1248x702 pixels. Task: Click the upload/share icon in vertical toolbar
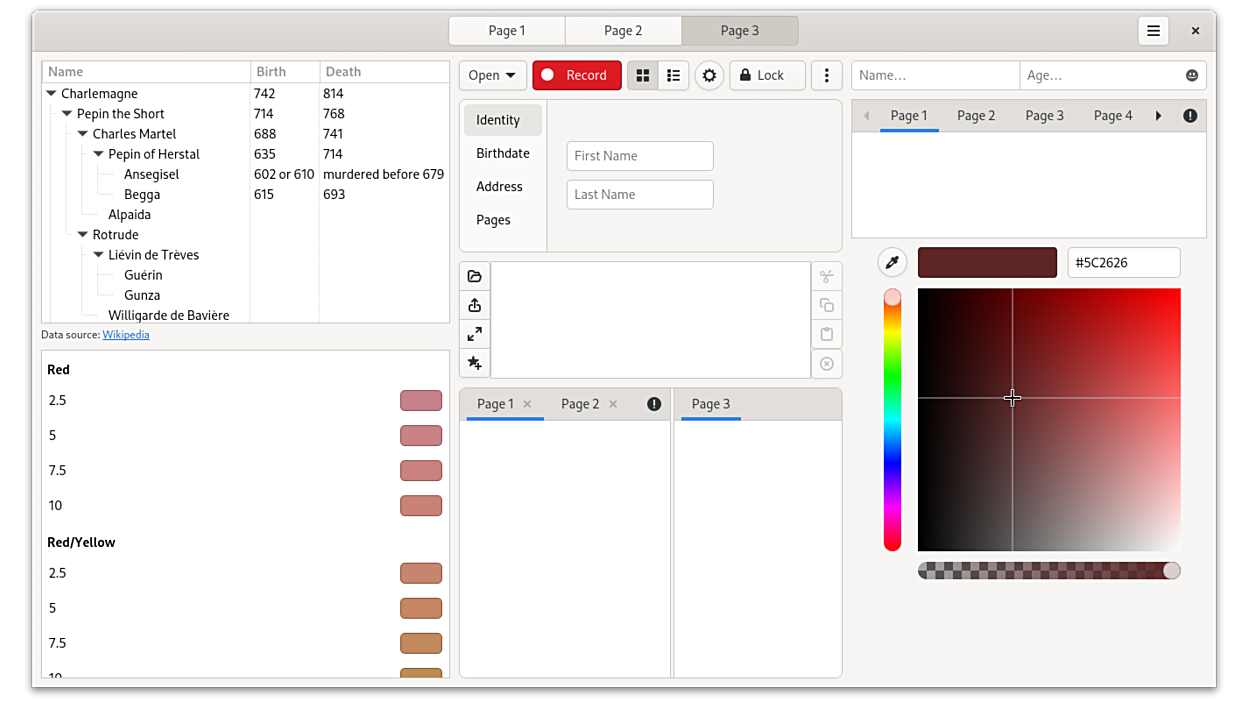coord(475,305)
